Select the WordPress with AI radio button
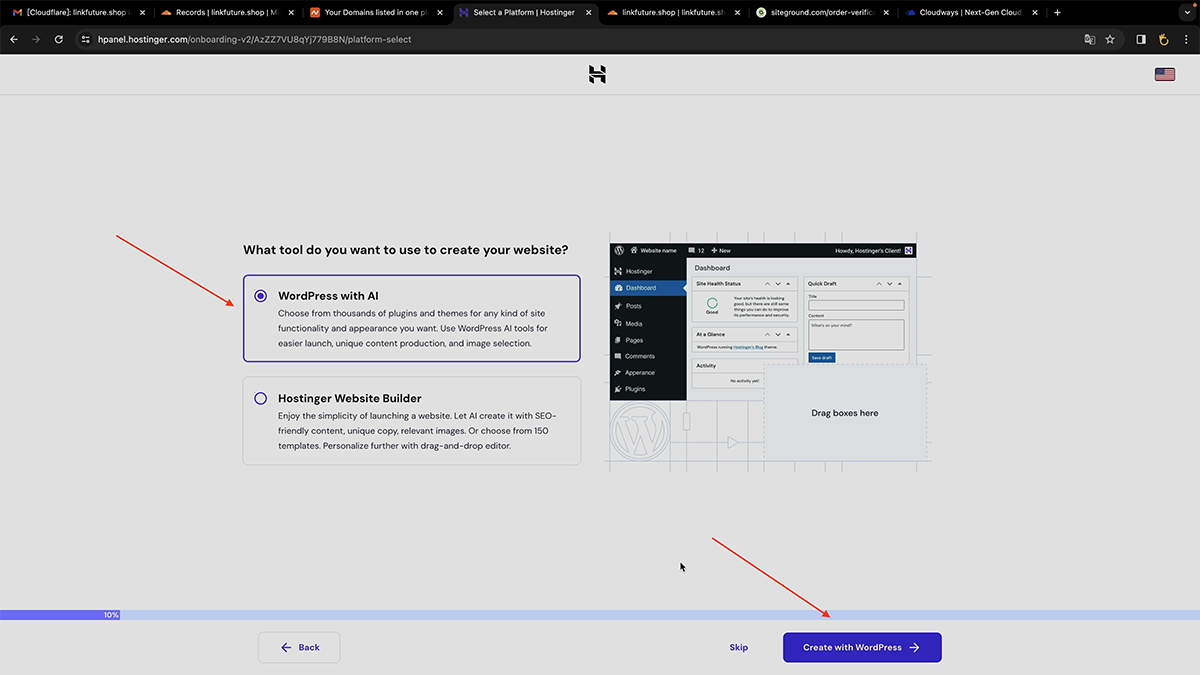Image resolution: width=1200 pixels, height=675 pixels. (x=261, y=296)
